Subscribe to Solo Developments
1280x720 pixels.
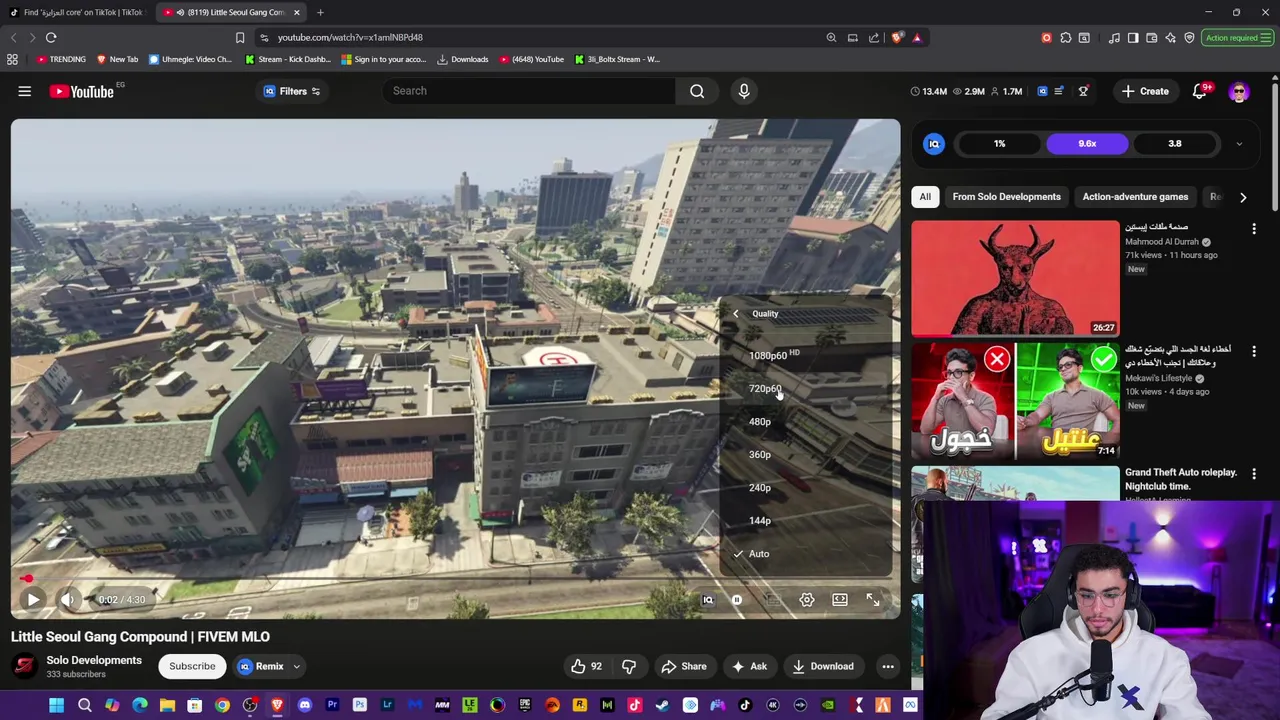(x=192, y=666)
